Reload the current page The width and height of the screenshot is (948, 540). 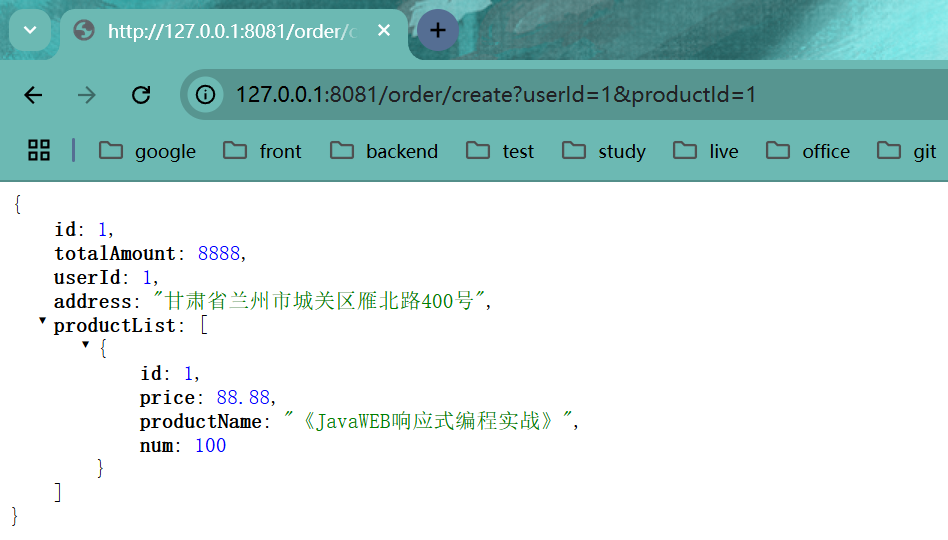[141, 95]
